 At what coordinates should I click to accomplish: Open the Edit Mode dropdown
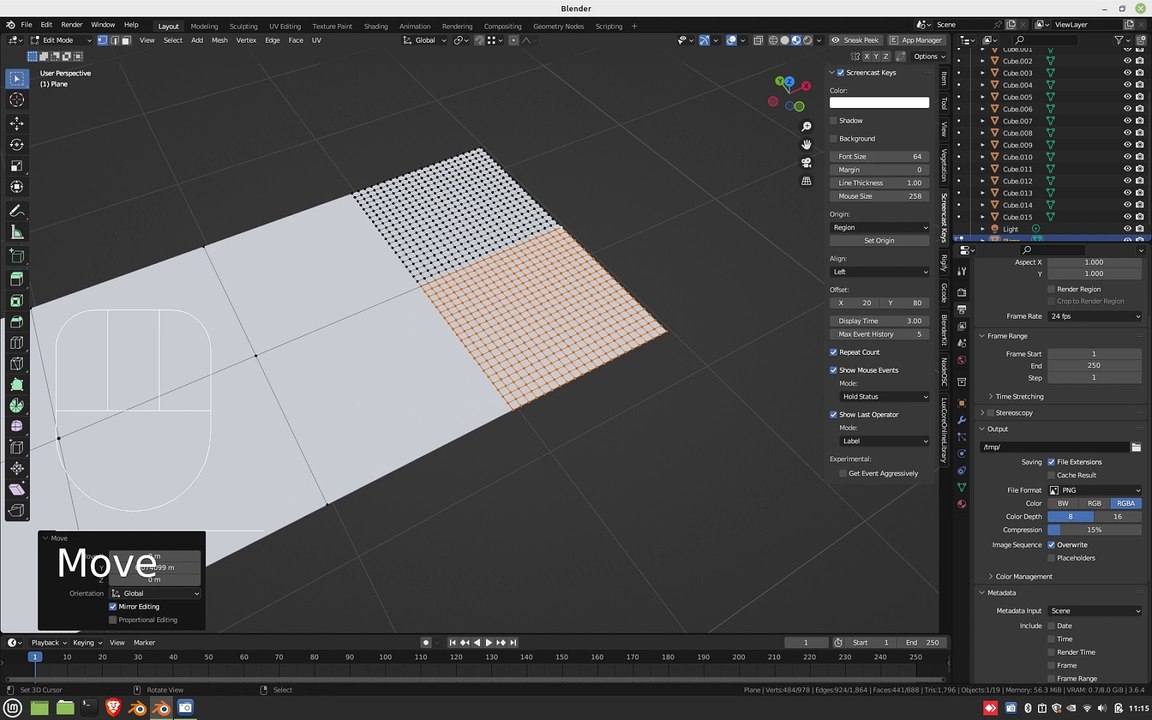(x=61, y=40)
